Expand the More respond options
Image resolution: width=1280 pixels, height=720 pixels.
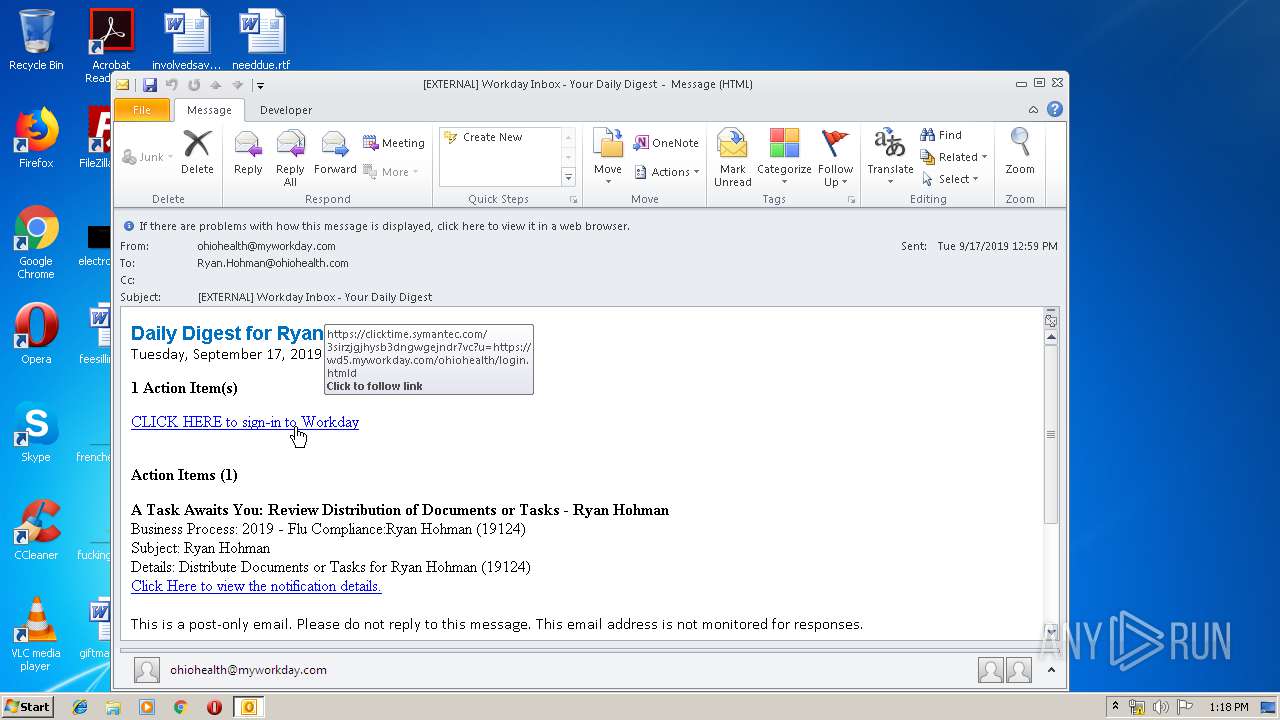tap(391, 172)
